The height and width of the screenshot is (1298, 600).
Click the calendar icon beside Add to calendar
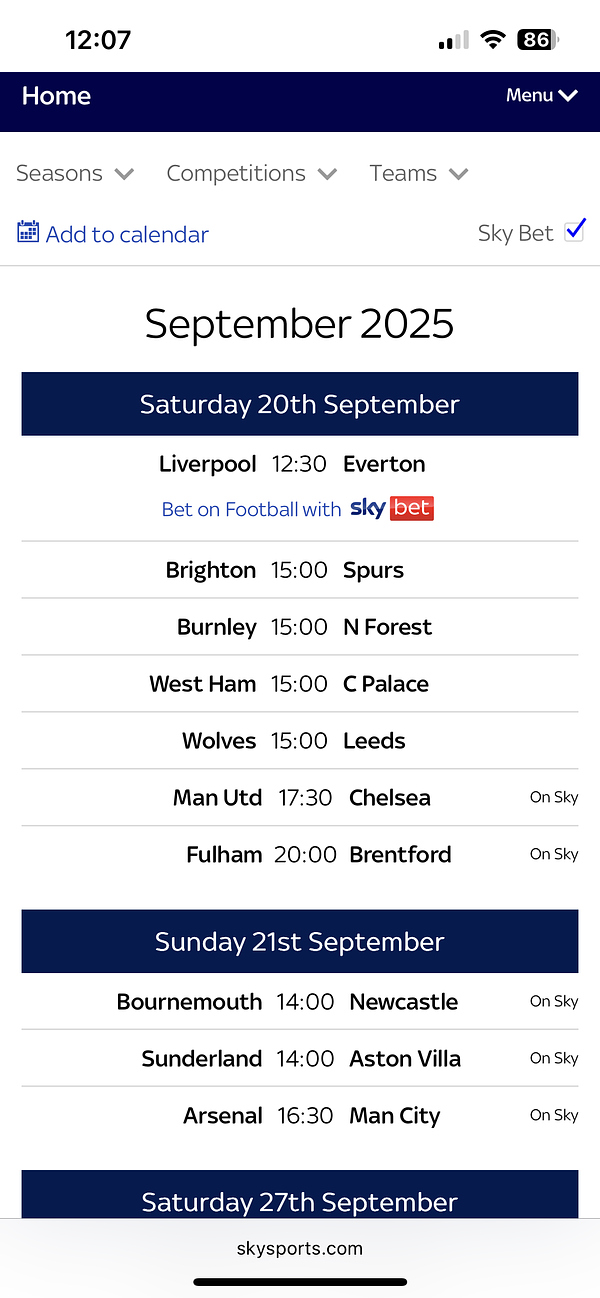(x=28, y=233)
